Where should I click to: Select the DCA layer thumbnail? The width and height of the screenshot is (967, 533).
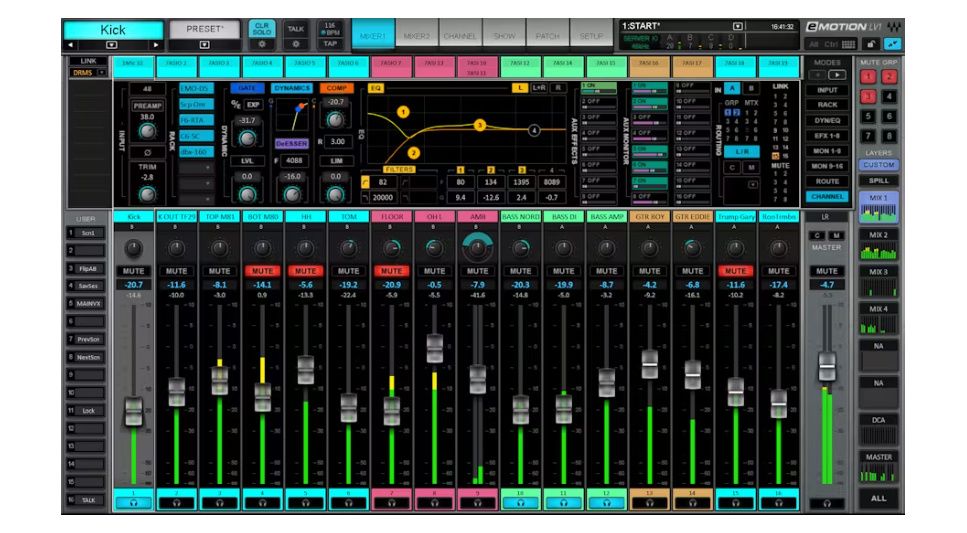[x=879, y=430]
